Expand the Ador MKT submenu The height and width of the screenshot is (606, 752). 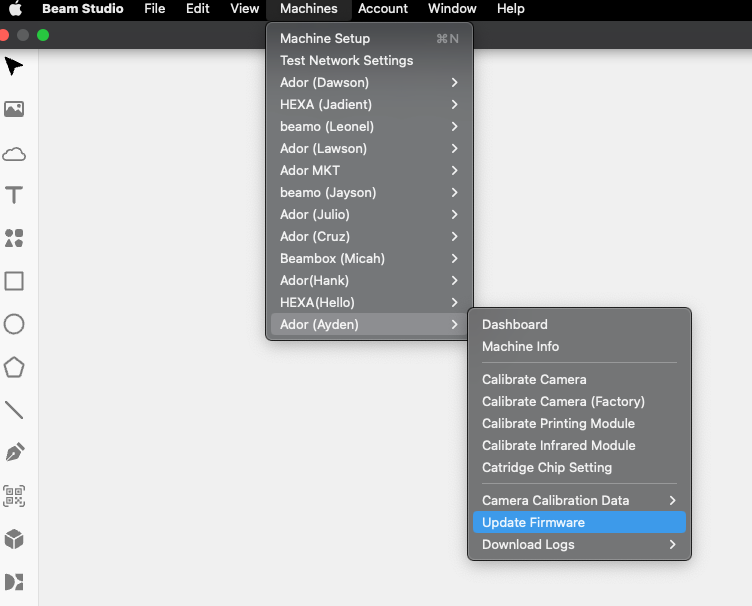point(369,171)
